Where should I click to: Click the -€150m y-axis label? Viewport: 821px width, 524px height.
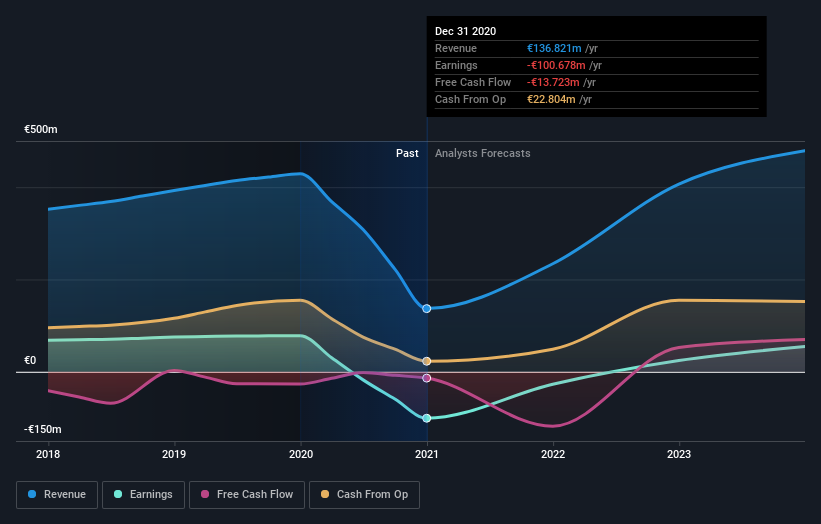(x=42, y=429)
